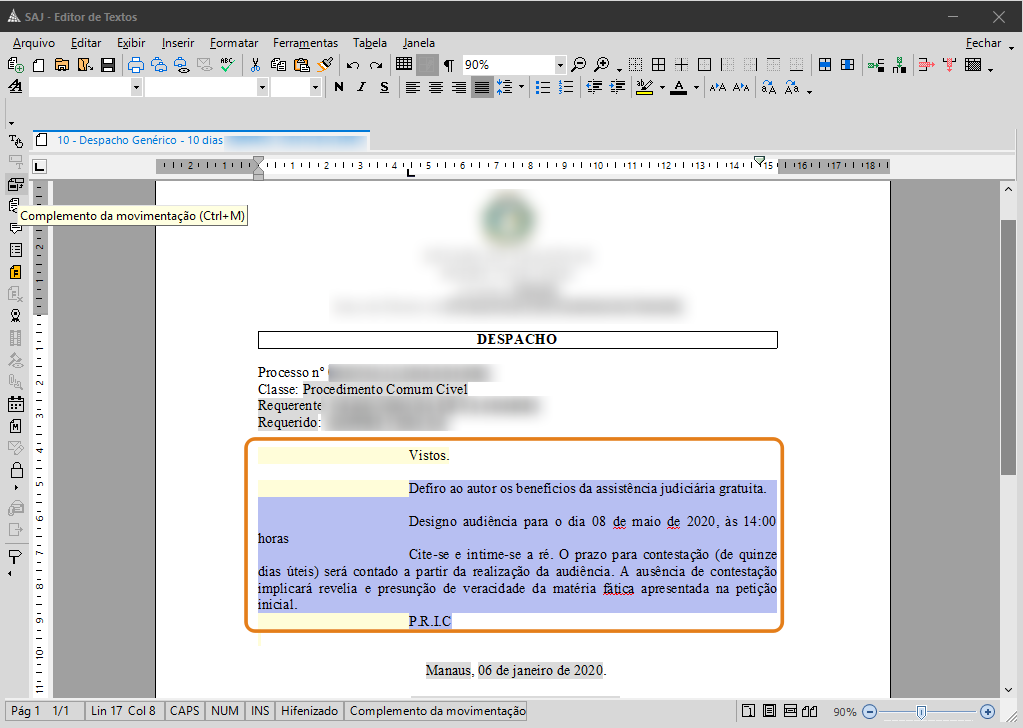Click the status bar zoom minus button
This screenshot has width=1023, height=728.
(870, 711)
